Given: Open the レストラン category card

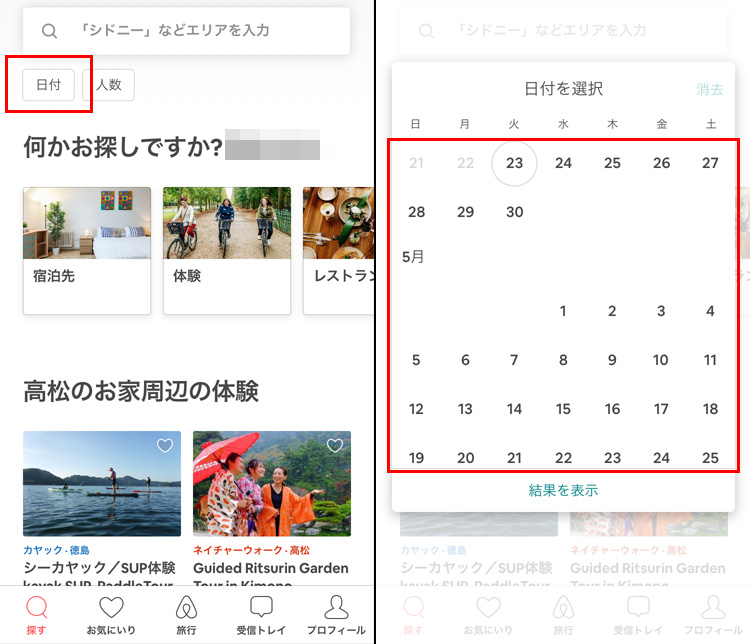Looking at the screenshot, I should pos(339,251).
